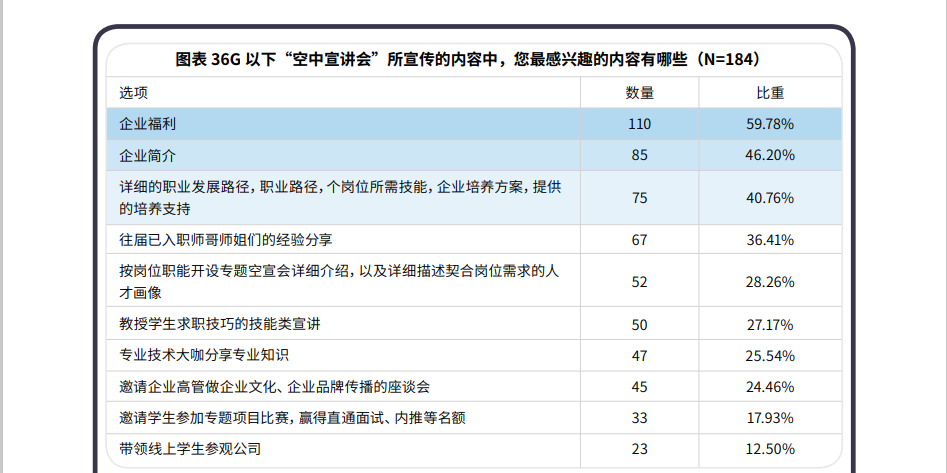Image resolution: width=947 pixels, height=473 pixels.
Task: Click the count 45 cell
Action: click(x=640, y=387)
